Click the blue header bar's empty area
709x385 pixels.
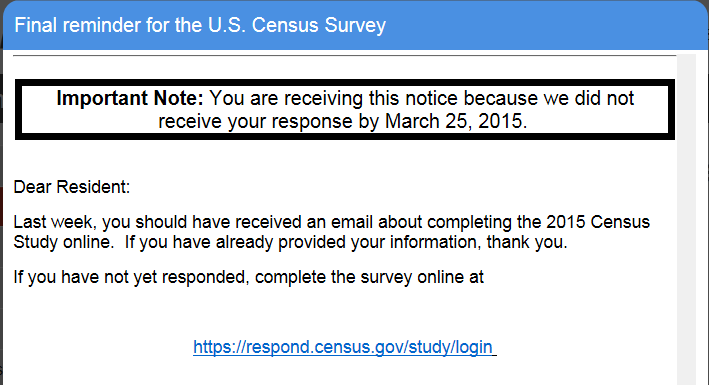coord(543,25)
